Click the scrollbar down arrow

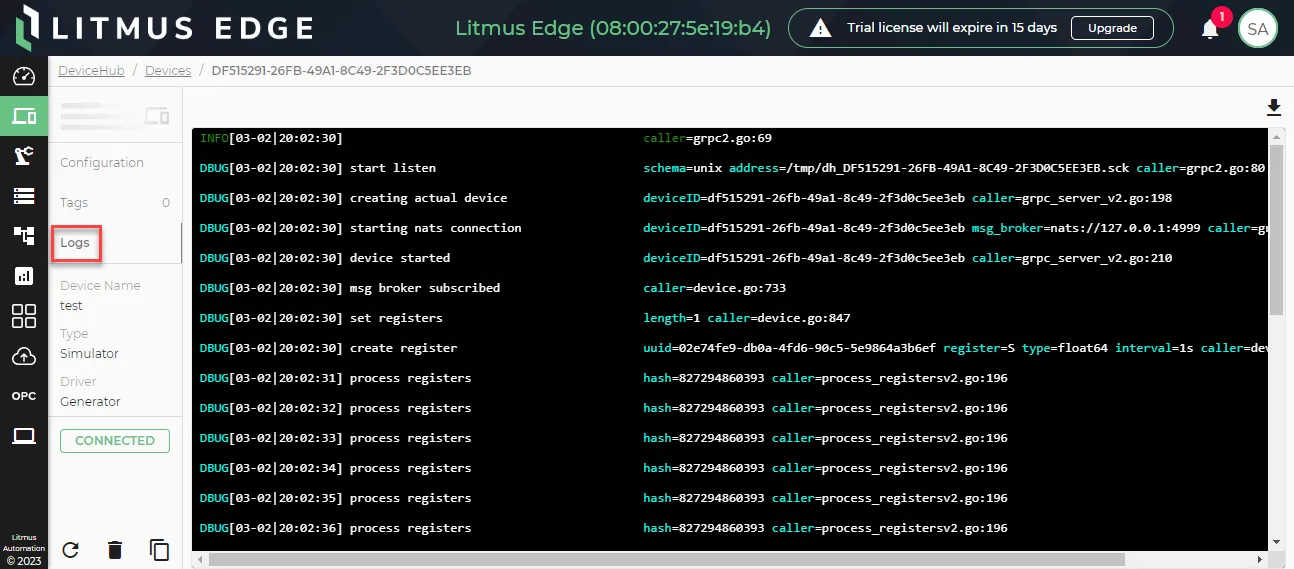1275,541
